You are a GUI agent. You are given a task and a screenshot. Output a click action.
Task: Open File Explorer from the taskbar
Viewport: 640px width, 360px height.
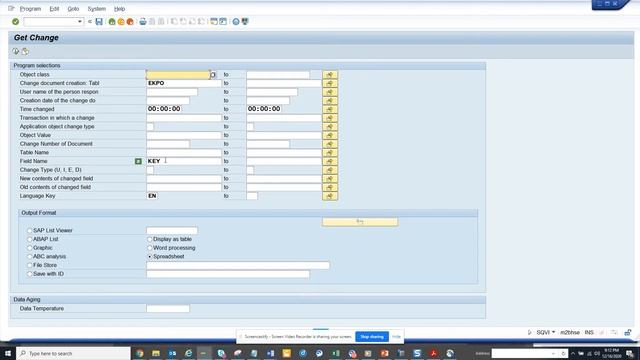pos(156,353)
